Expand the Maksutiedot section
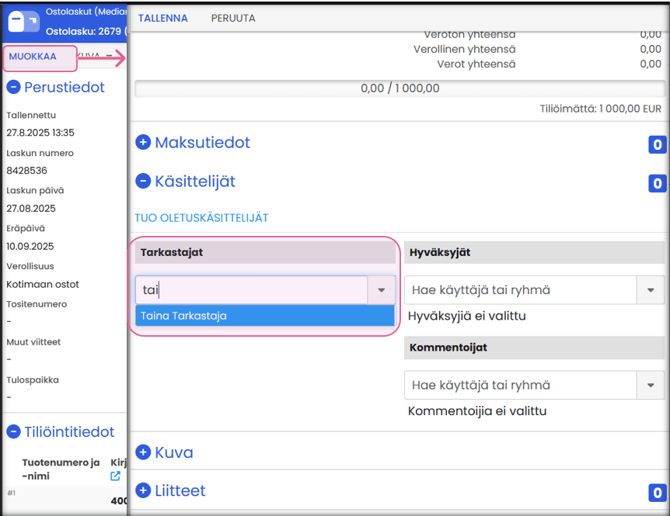This screenshot has width=670, height=516. [x=143, y=143]
